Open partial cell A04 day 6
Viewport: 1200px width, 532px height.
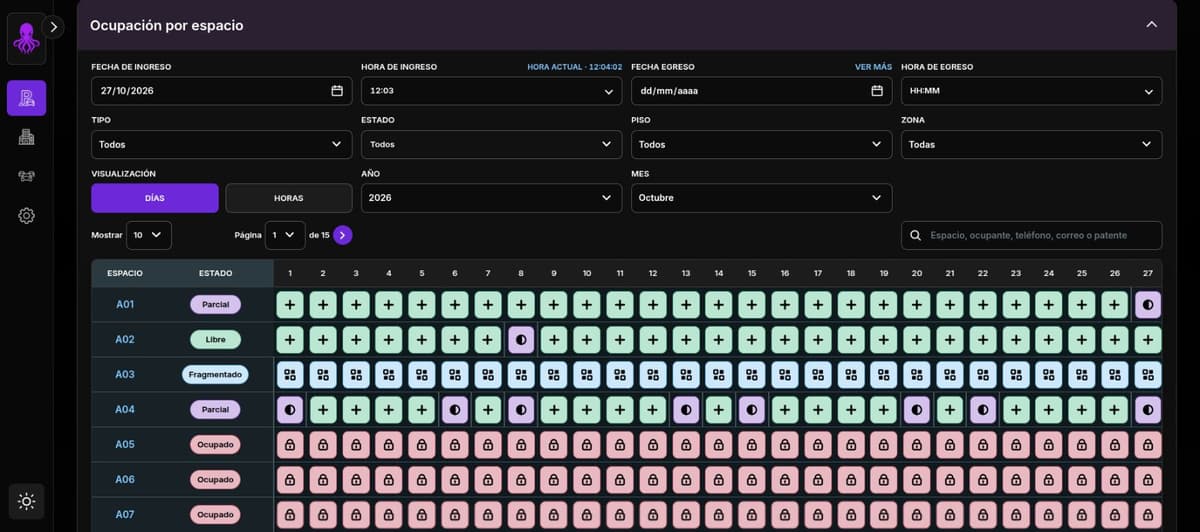click(x=455, y=409)
